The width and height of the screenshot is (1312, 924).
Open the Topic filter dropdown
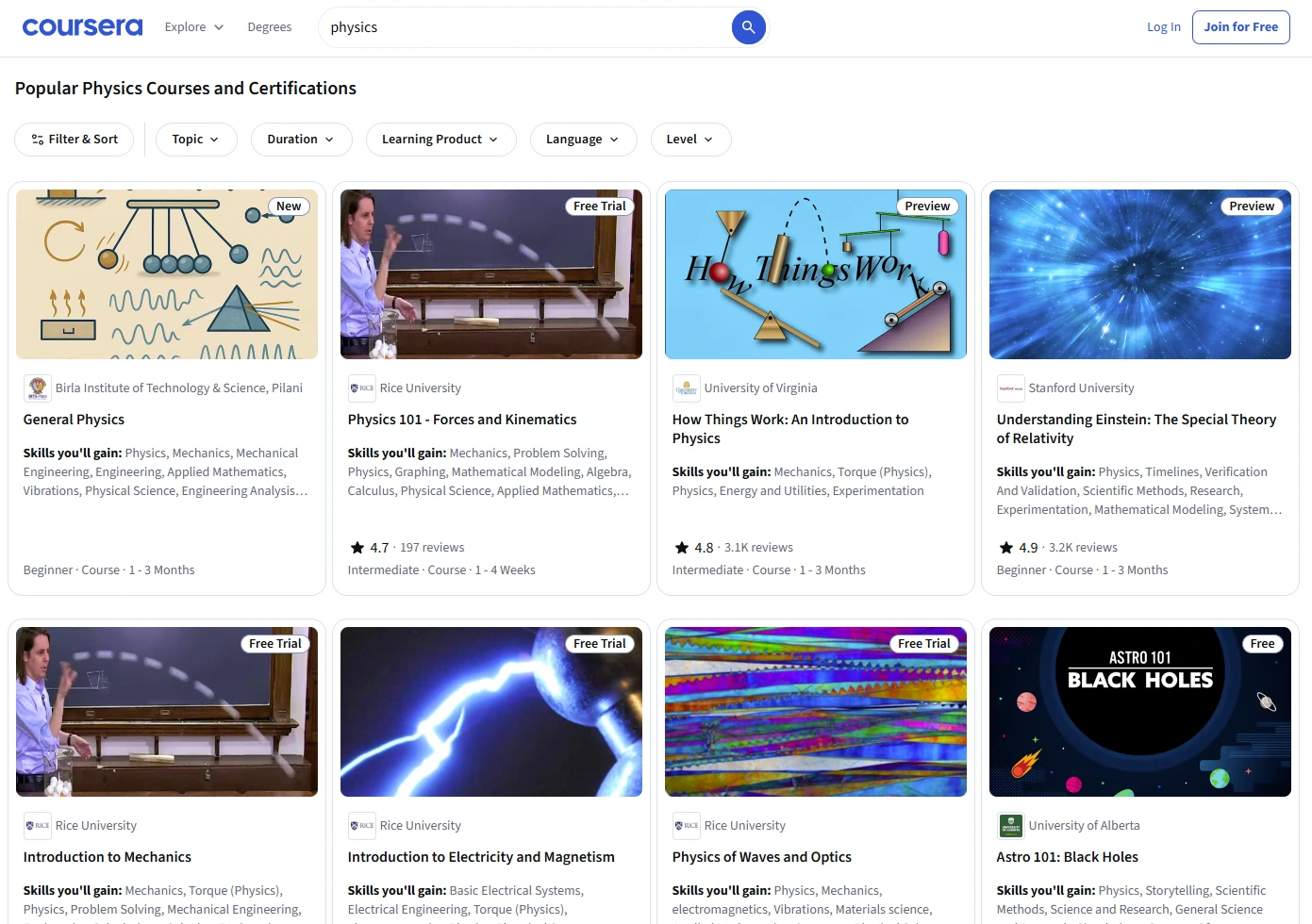[195, 139]
